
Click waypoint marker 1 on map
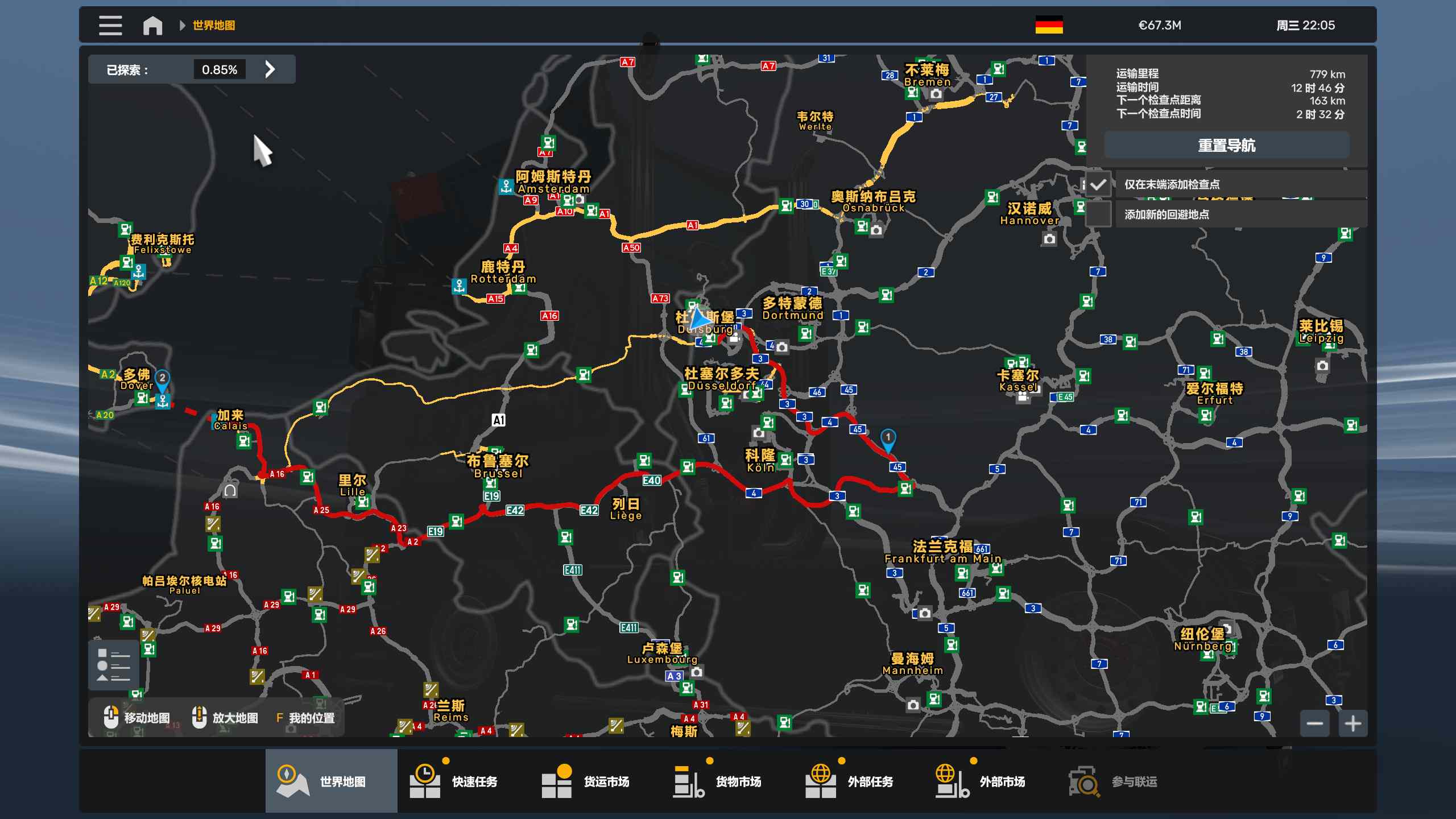(x=888, y=440)
